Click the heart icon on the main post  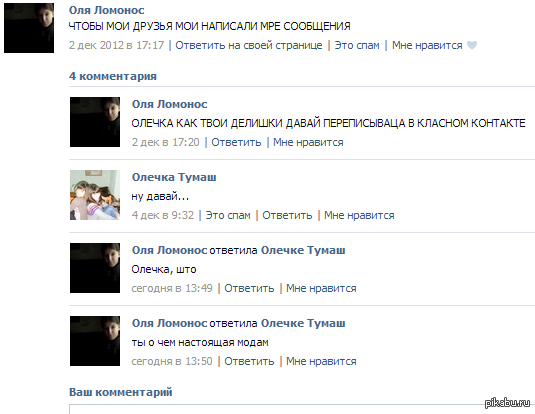(472, 45)
